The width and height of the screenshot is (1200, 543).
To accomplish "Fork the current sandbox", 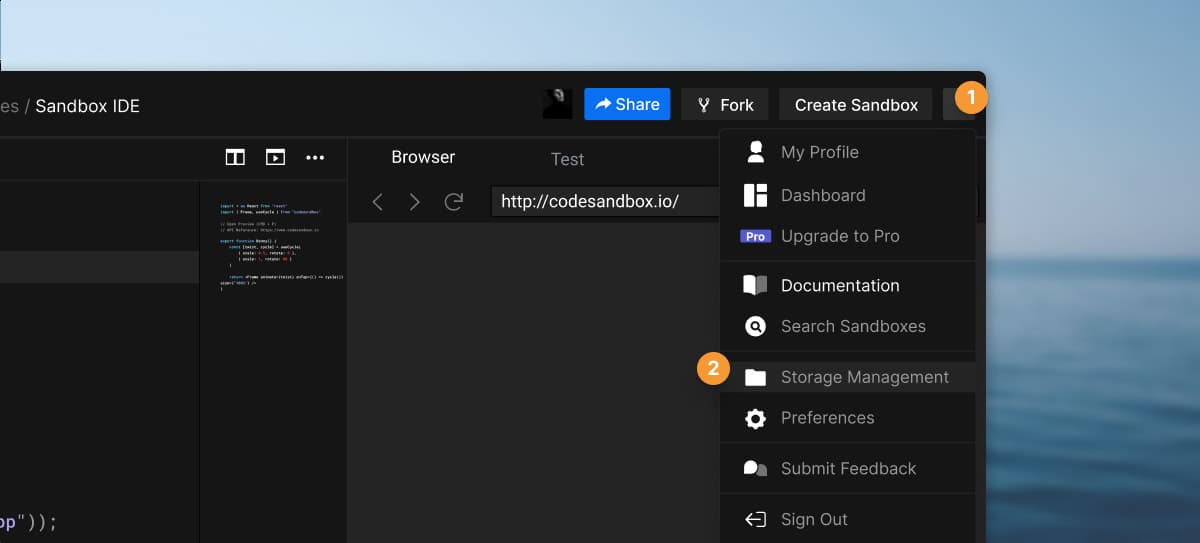I will pyautogui.click(x=725, y=104).
